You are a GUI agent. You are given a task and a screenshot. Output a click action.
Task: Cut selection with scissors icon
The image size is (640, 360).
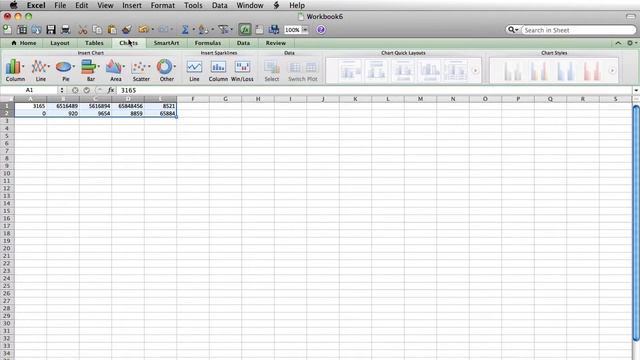(83, 29)
